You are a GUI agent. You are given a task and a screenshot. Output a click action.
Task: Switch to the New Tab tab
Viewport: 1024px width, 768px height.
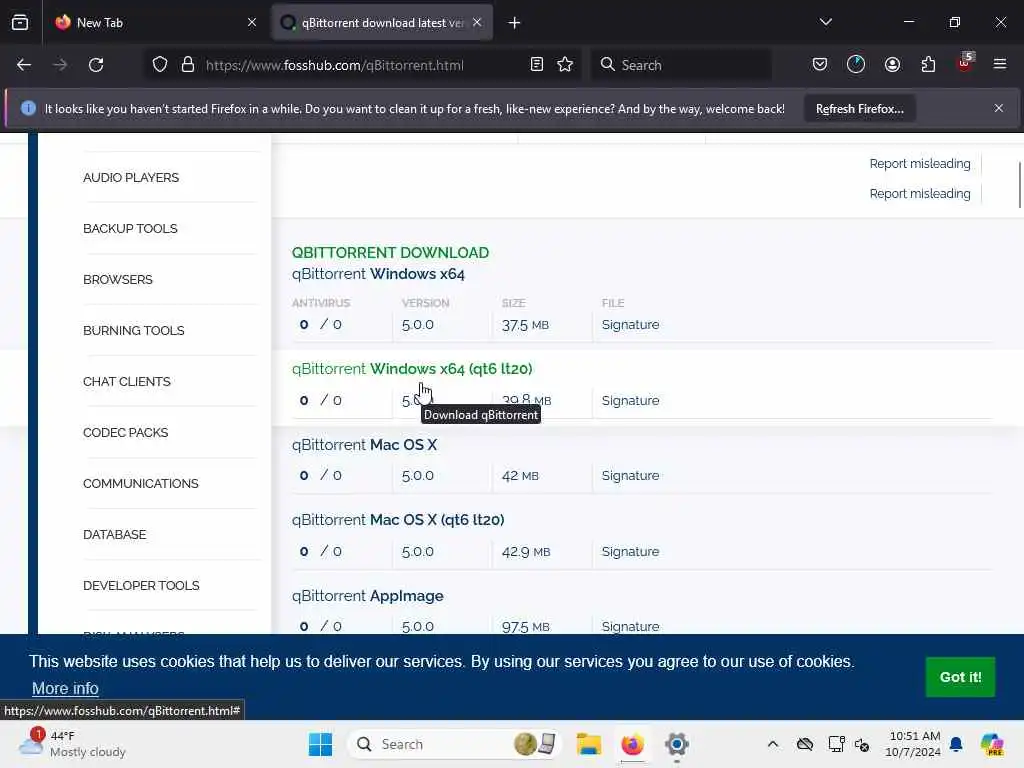click(x=155, y=22)
